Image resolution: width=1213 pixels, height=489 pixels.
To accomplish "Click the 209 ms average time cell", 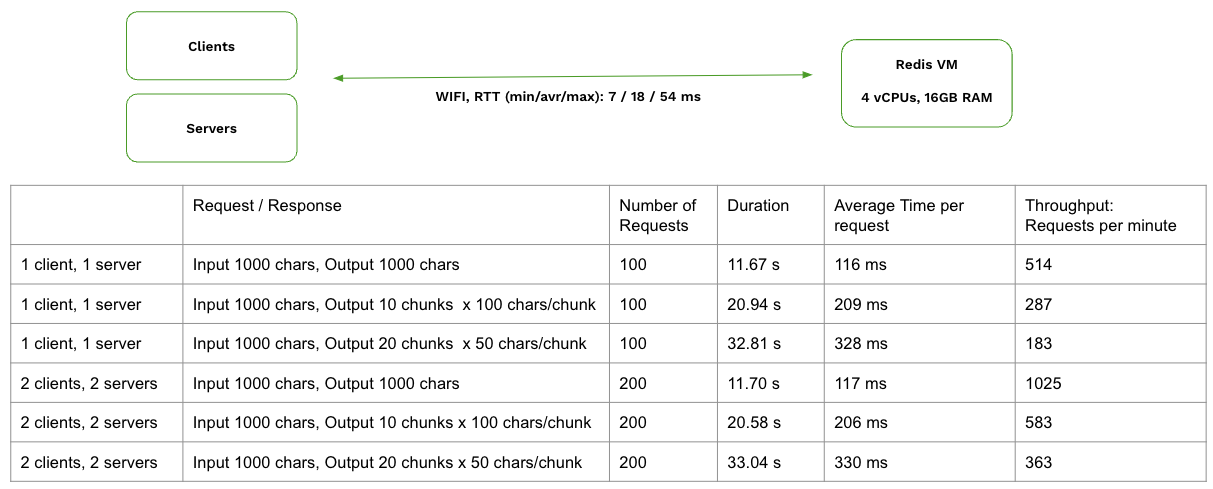I will click(919, 304).
